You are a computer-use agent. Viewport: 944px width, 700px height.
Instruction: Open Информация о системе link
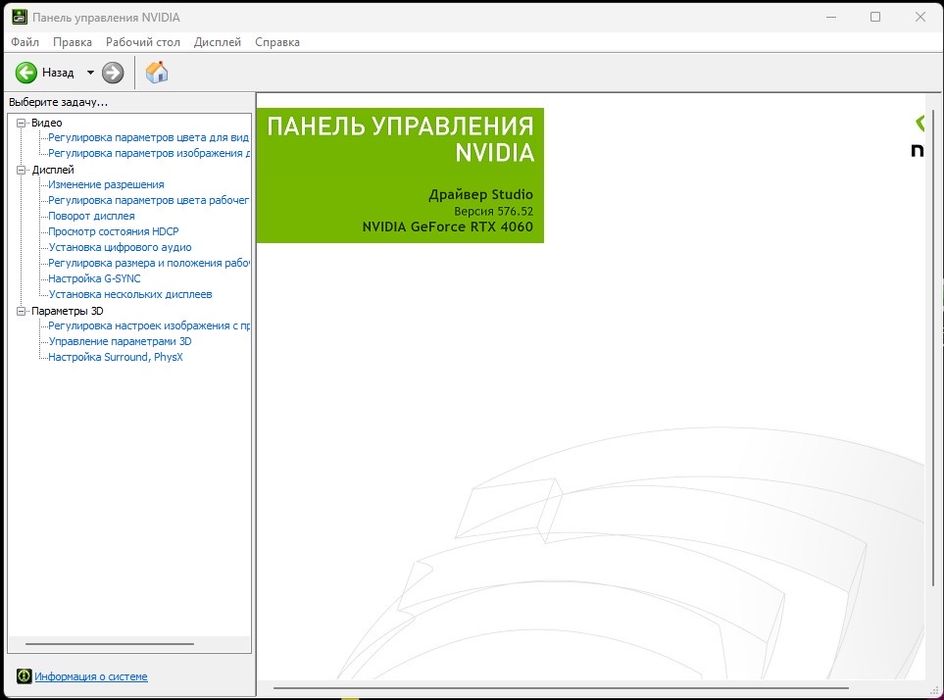pos(91,677)
